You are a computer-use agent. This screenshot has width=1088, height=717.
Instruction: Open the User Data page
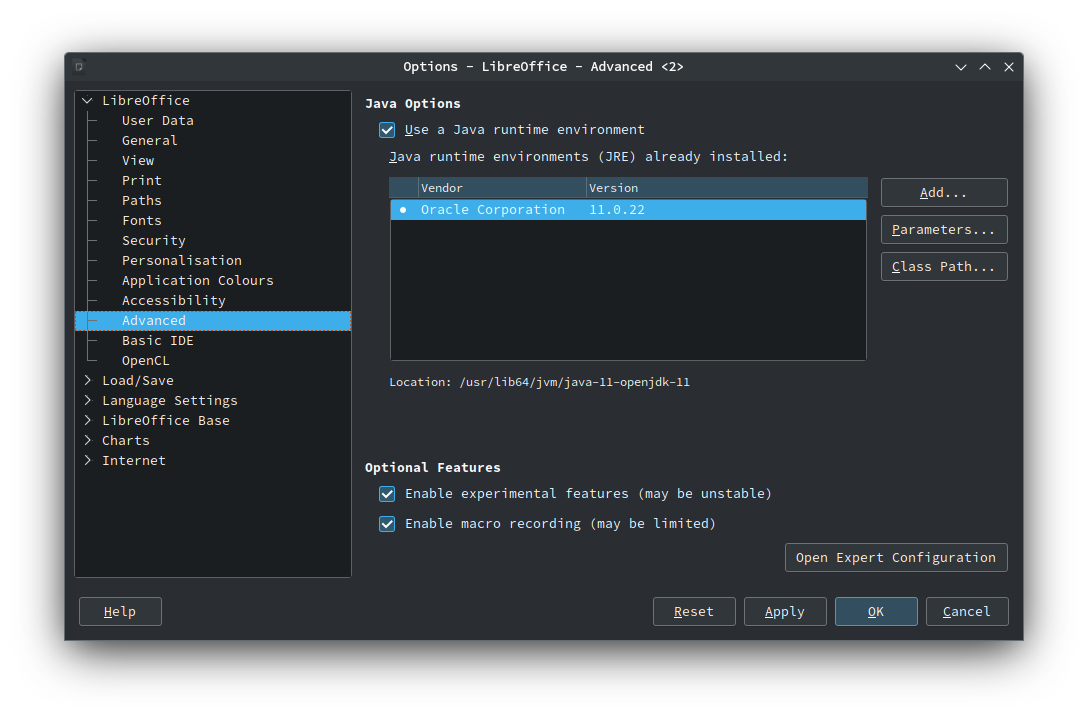pyautogui.click(x=158, y=121)
